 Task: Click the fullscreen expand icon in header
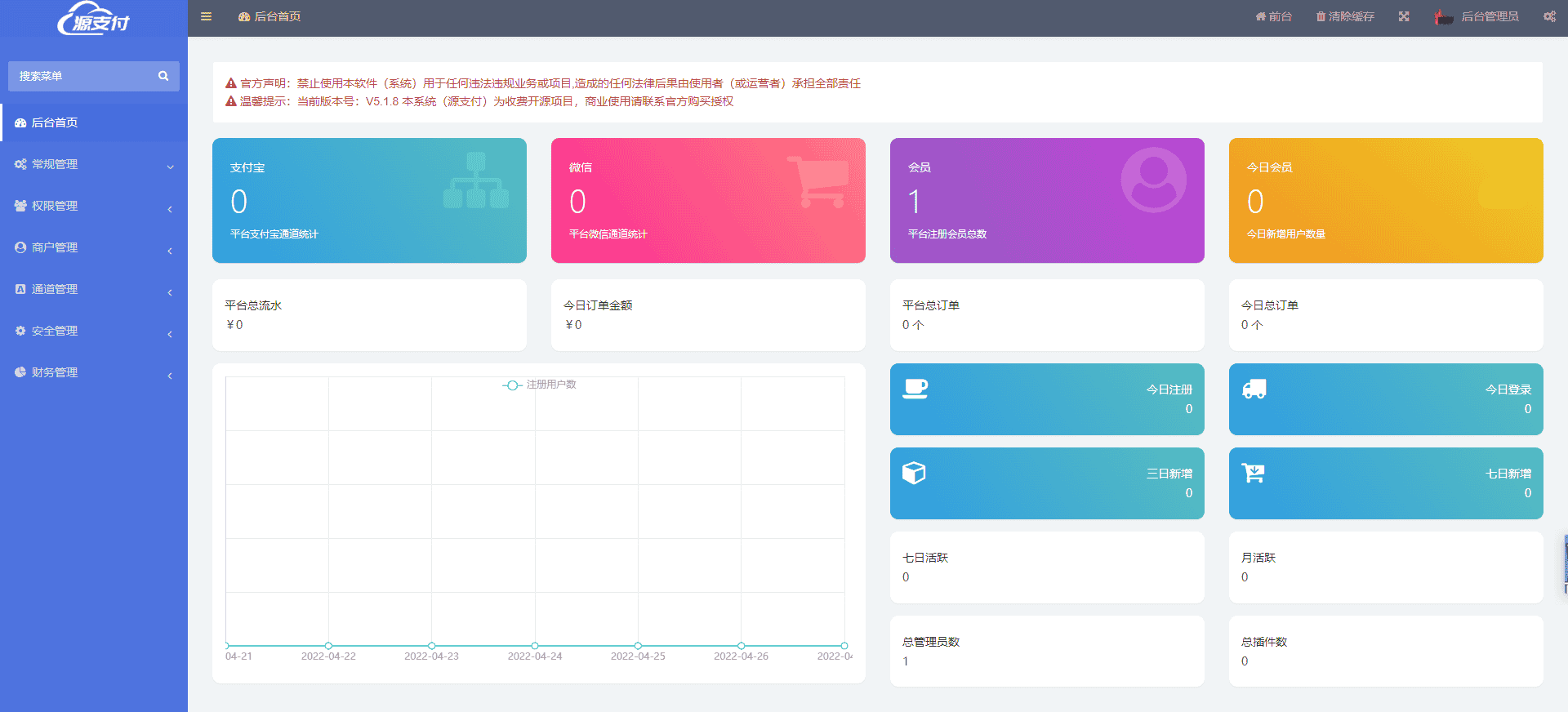[1404, 16]
